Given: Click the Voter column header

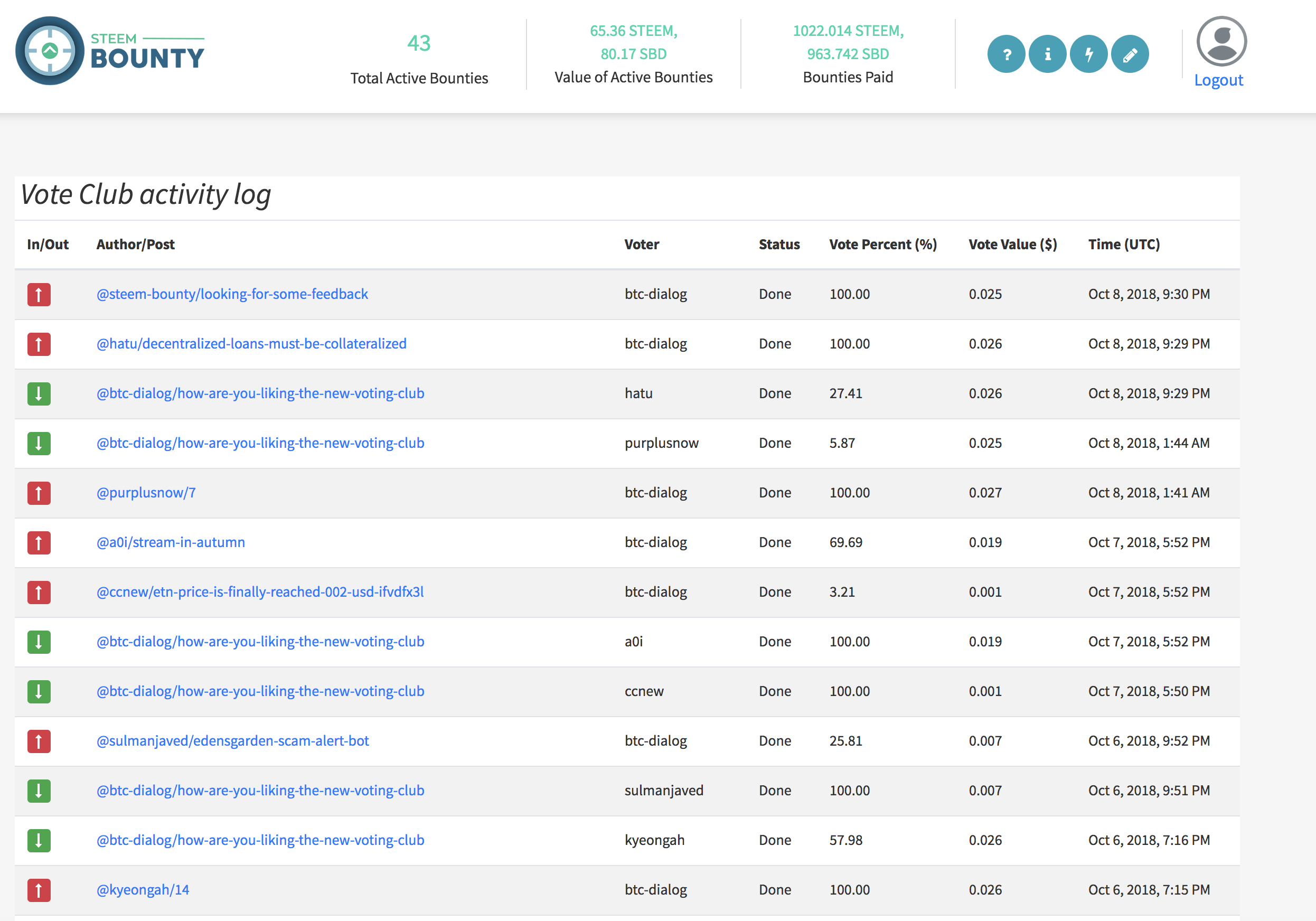Looking at the screenshot, I should pyautogui.click(x=642, y=245).
